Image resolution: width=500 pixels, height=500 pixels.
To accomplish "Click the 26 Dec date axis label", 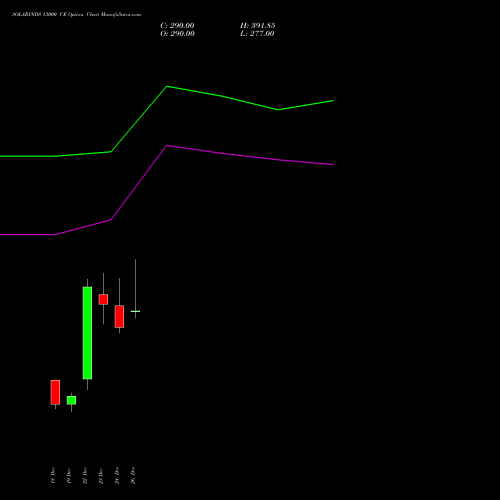I will pos(133,475).
